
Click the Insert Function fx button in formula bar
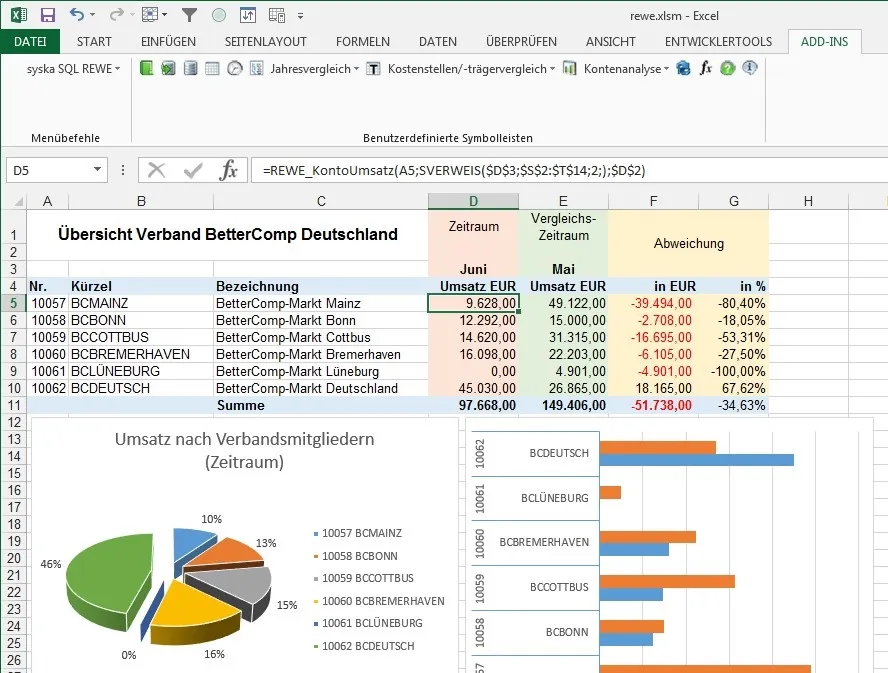pyautogui.click(x=228, y=170)
